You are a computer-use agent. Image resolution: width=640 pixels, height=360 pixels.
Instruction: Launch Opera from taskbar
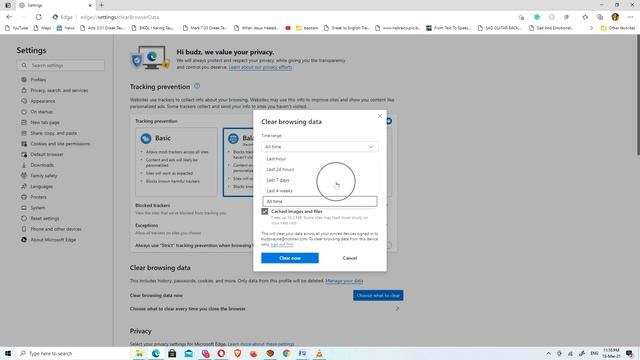coord(221,353)
